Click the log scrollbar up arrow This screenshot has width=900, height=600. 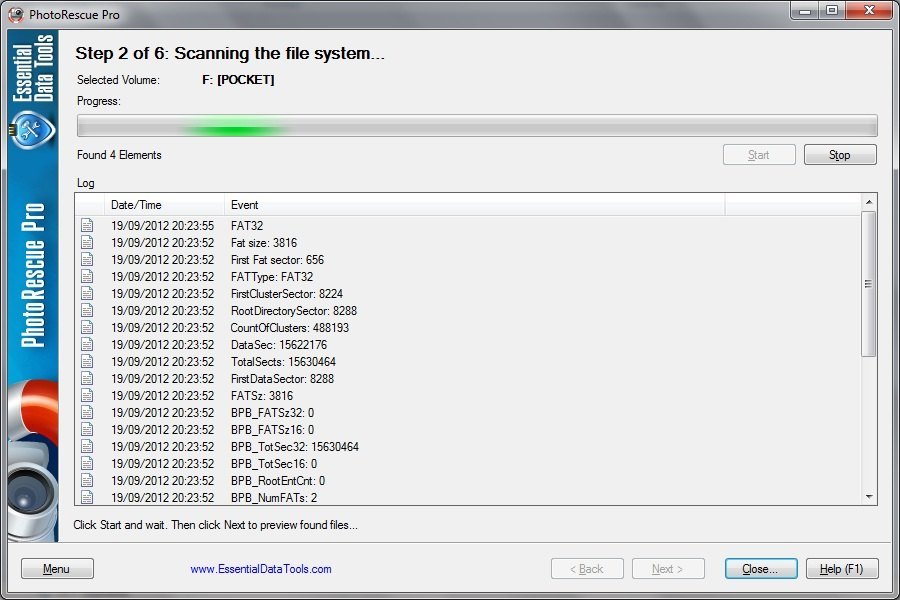[869, 202]
